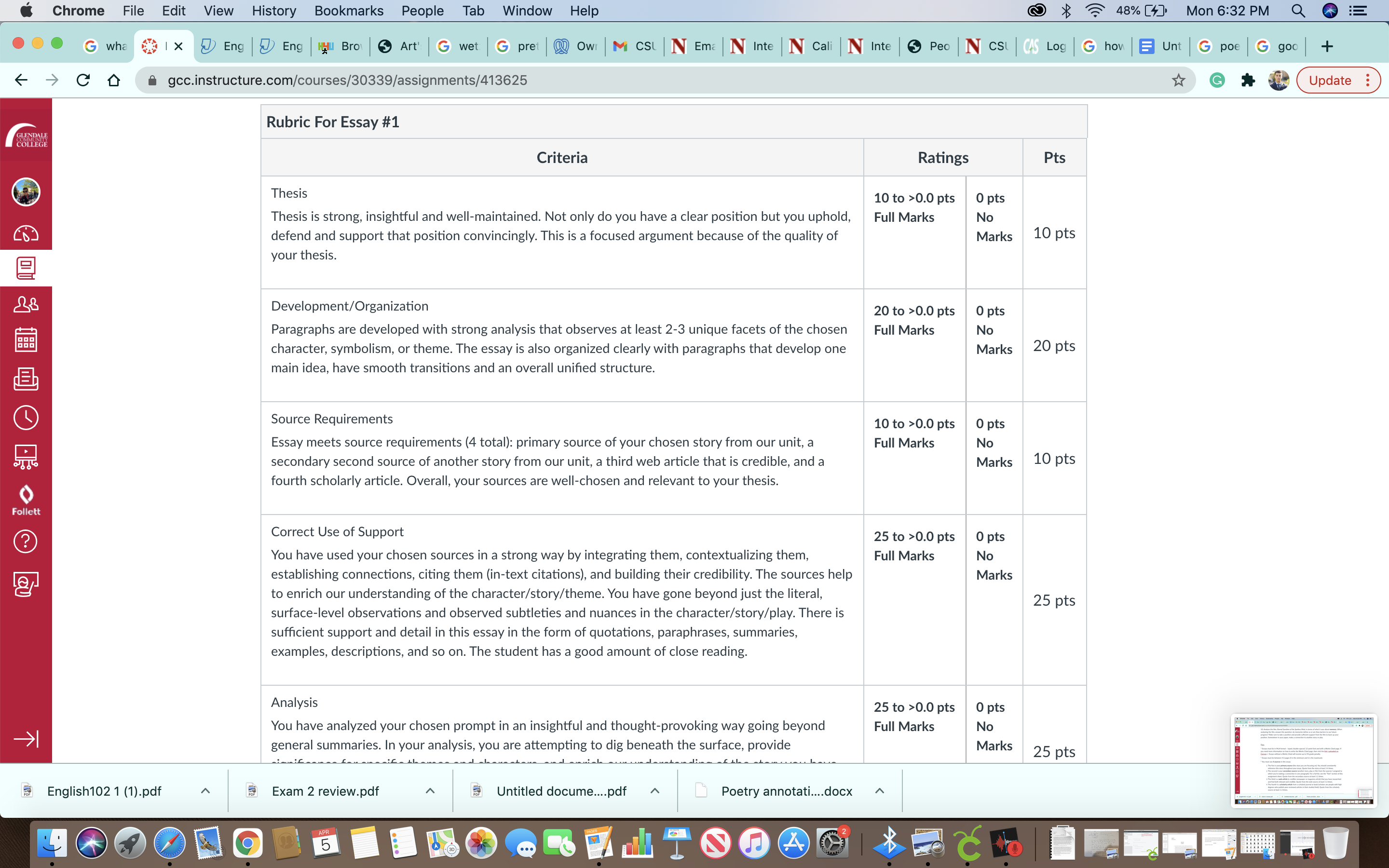1389x868 pixels.
Task: Open the Courses book icon in sidebar
Action: click(26, 268)
